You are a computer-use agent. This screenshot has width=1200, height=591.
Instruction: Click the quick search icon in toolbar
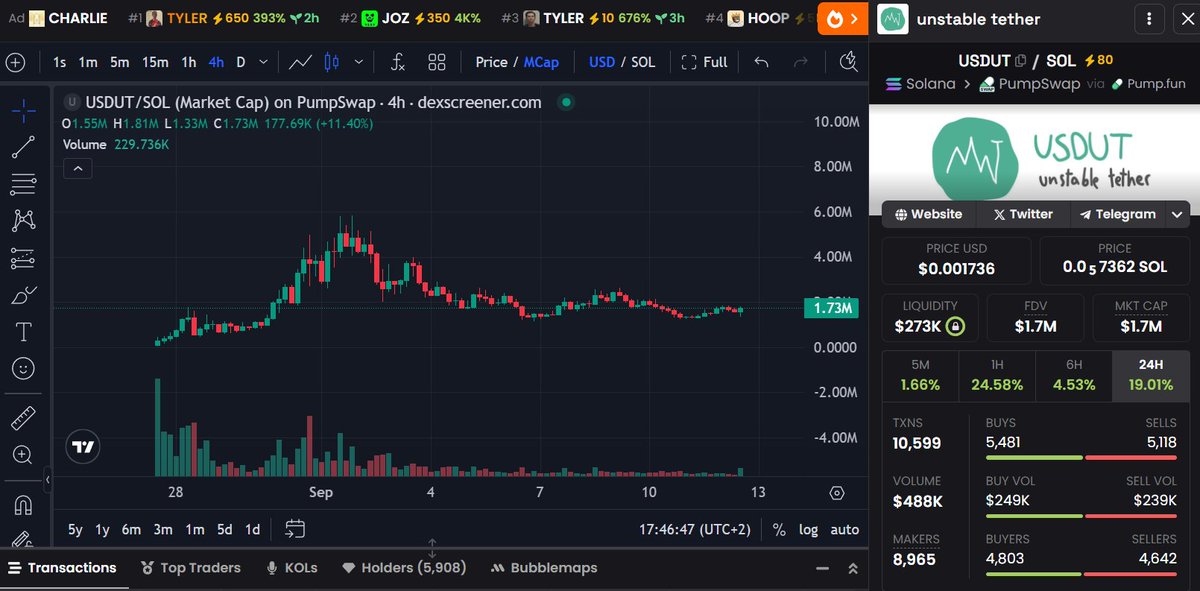point(850,62)
